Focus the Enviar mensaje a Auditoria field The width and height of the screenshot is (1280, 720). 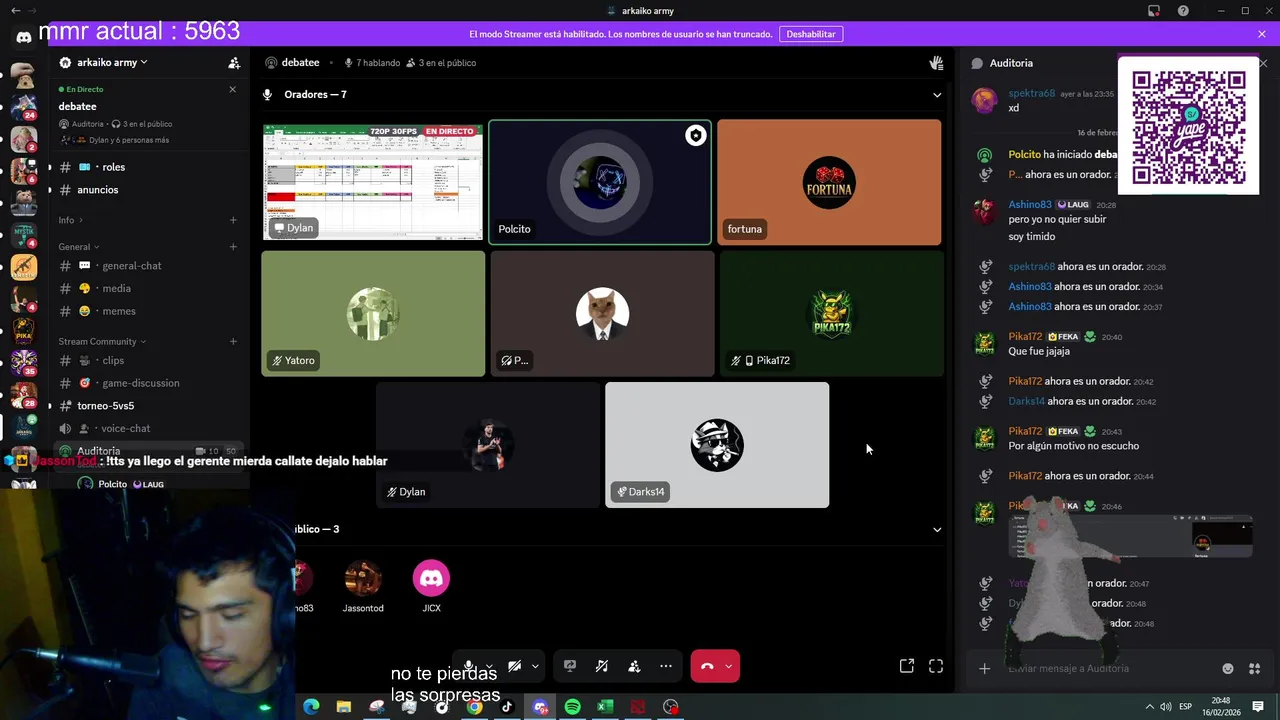pyautogui.click(x=1108, y=668)
